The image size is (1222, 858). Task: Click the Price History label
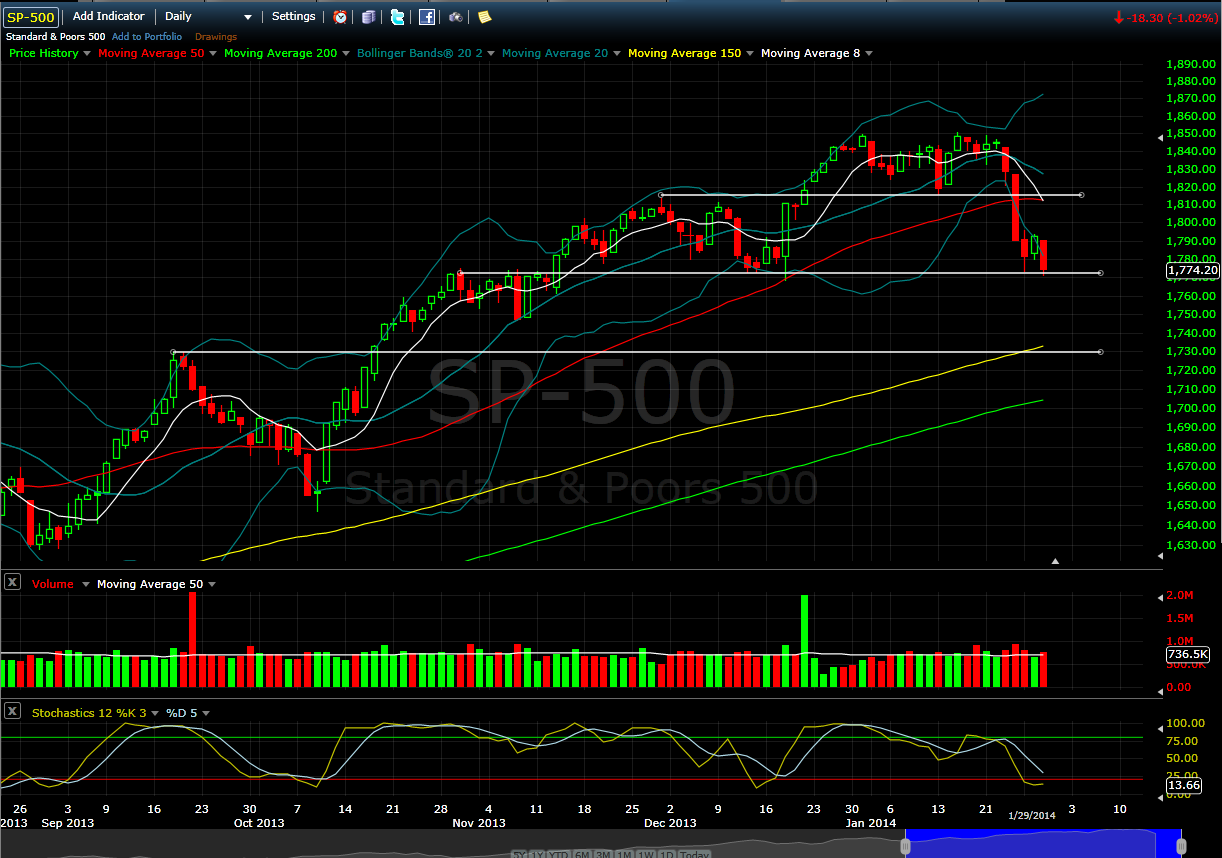43,53
